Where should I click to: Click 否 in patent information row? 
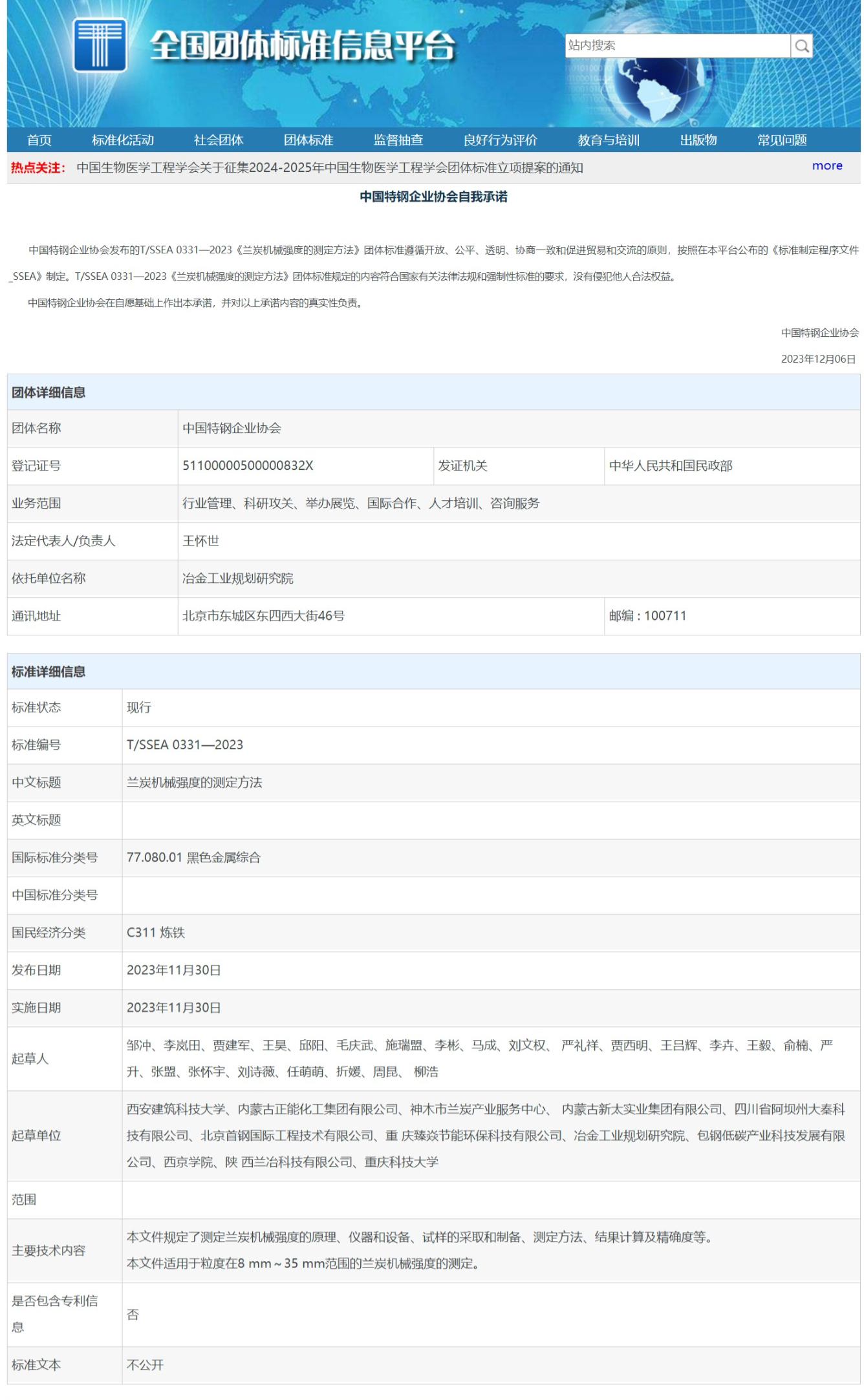point(133,1314)
